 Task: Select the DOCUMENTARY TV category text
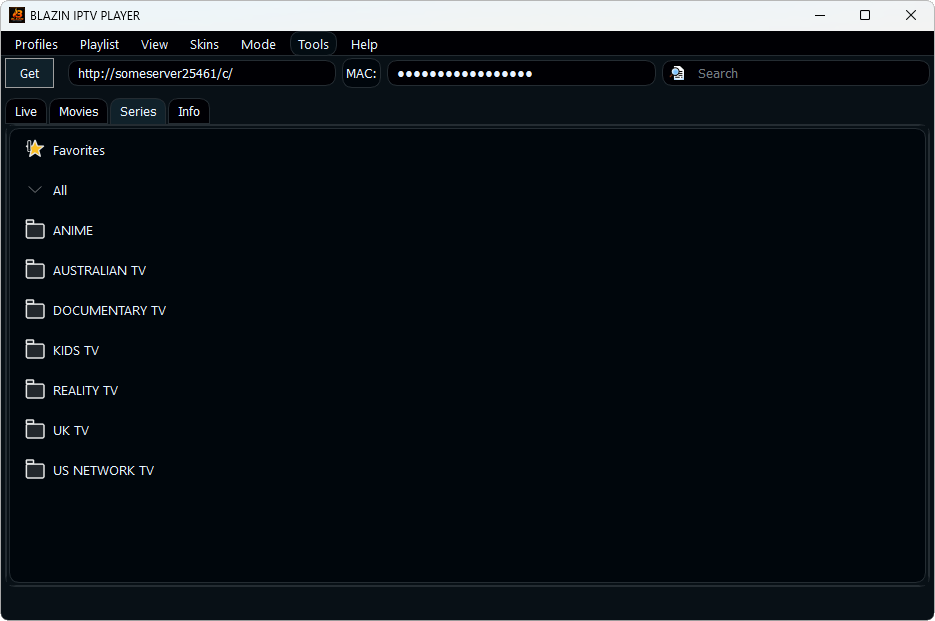point(110,310)
